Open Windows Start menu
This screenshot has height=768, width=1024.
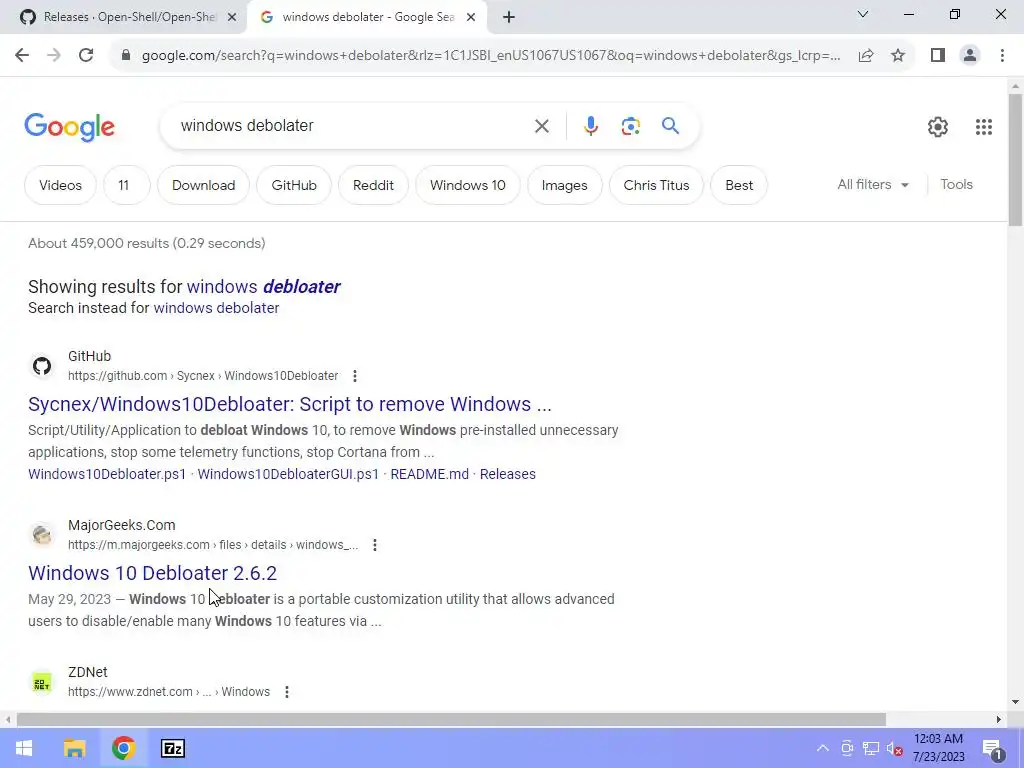(24, 748)
